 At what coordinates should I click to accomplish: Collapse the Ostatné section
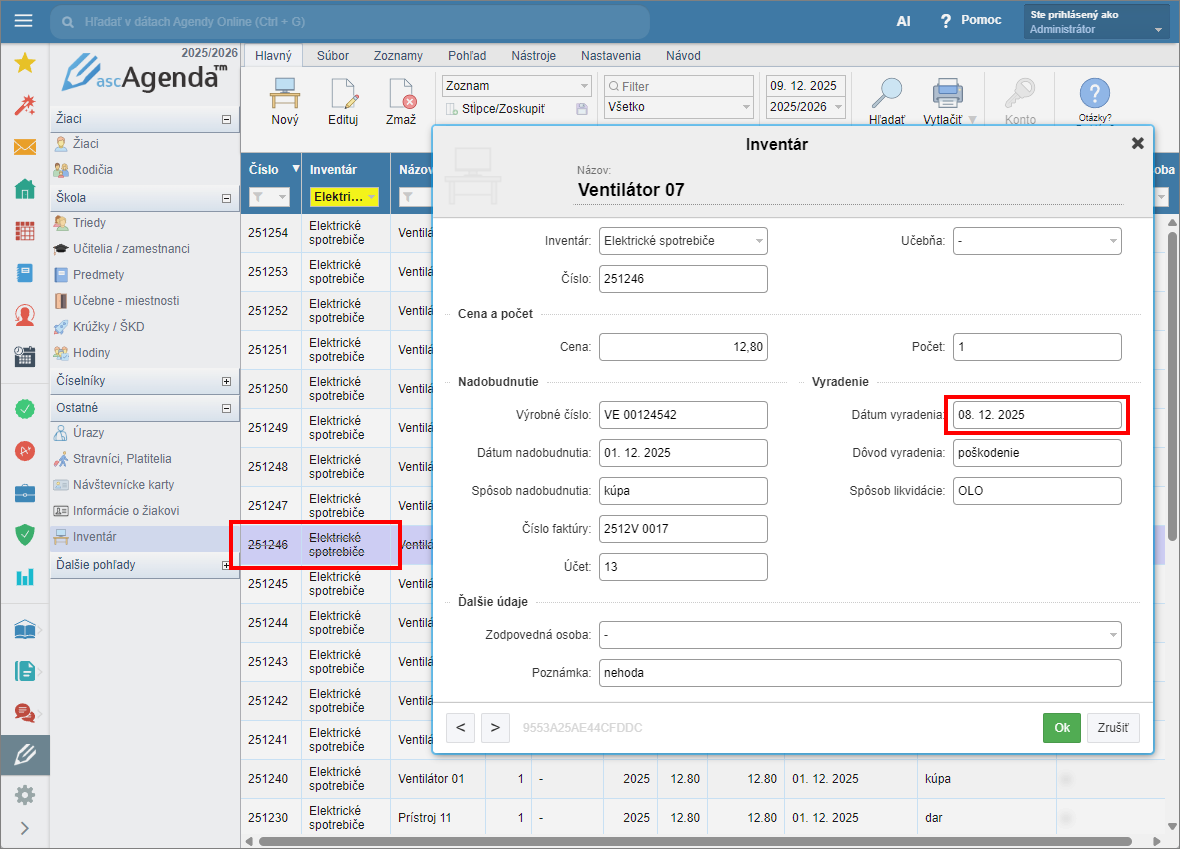(227, 408)
